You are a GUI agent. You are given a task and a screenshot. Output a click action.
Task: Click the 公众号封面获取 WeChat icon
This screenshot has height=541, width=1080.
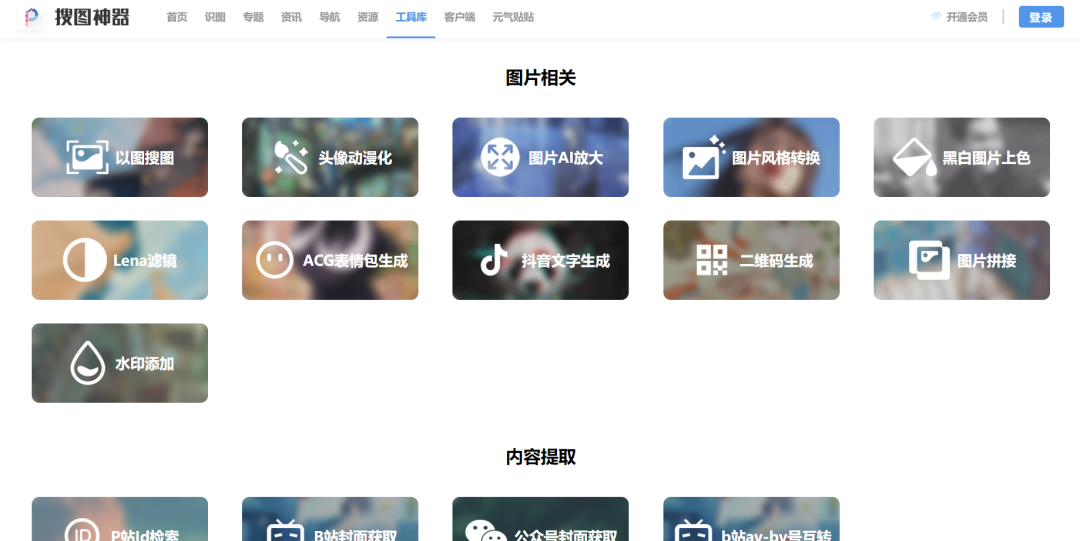pos(485,531)
